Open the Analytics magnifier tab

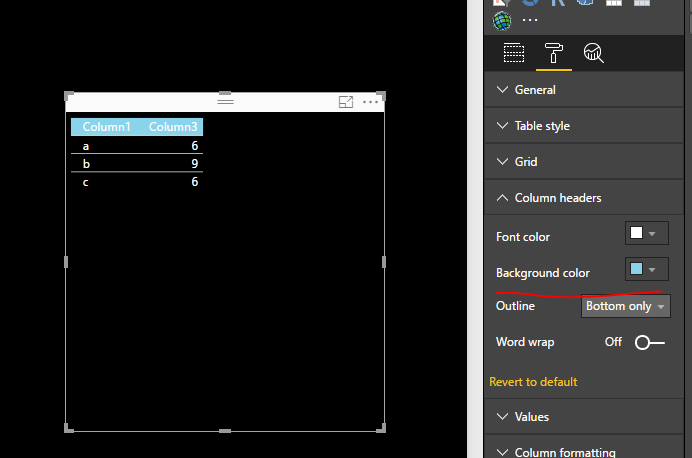[x=594, y=53]
